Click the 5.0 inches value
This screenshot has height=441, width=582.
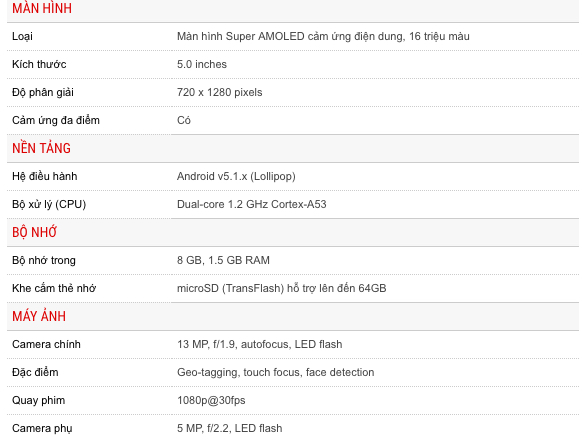tap(202, 64)
